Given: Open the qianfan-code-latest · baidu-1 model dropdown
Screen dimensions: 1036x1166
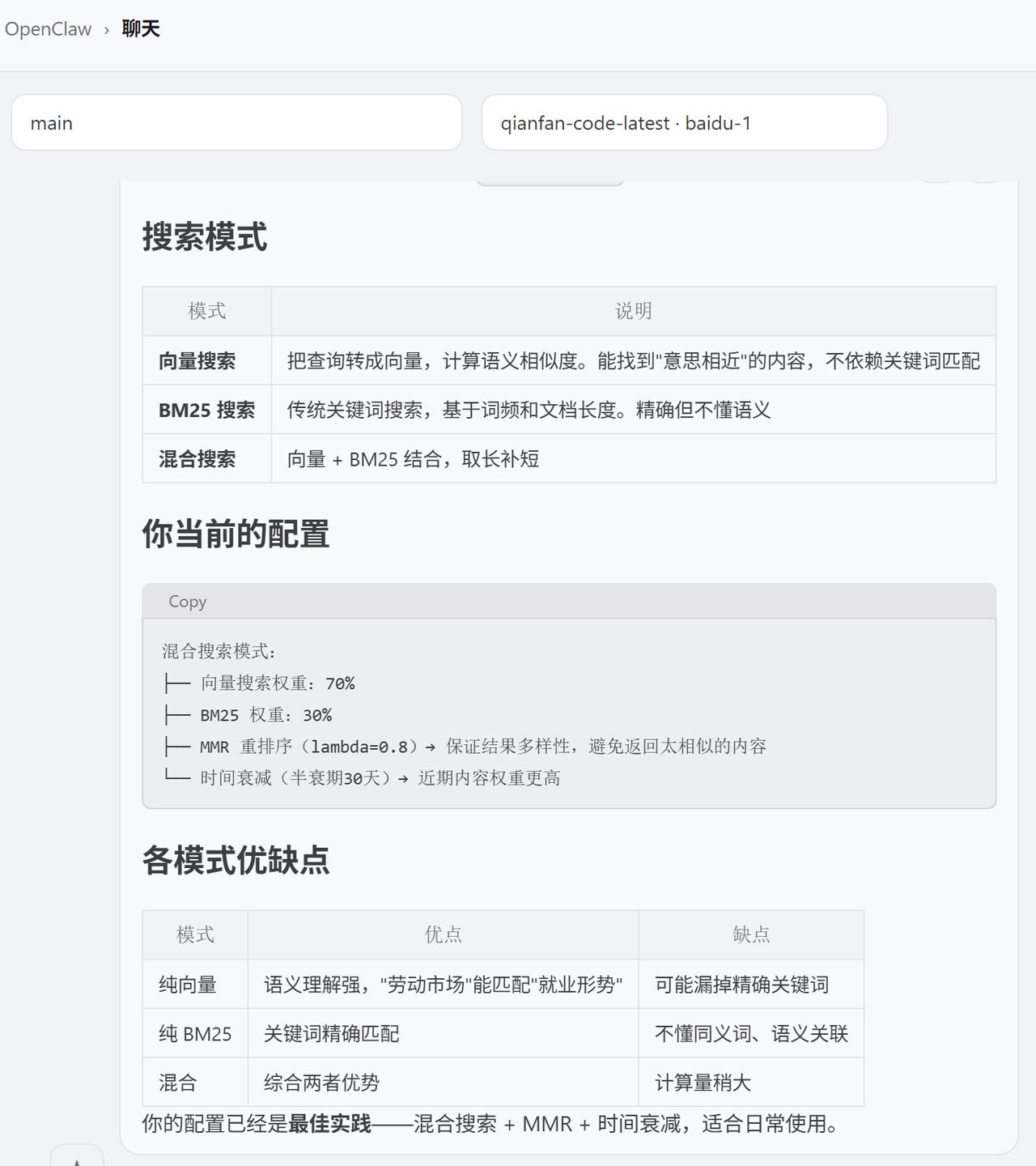Looking at the screenshot, I should [x=684, y=122].
